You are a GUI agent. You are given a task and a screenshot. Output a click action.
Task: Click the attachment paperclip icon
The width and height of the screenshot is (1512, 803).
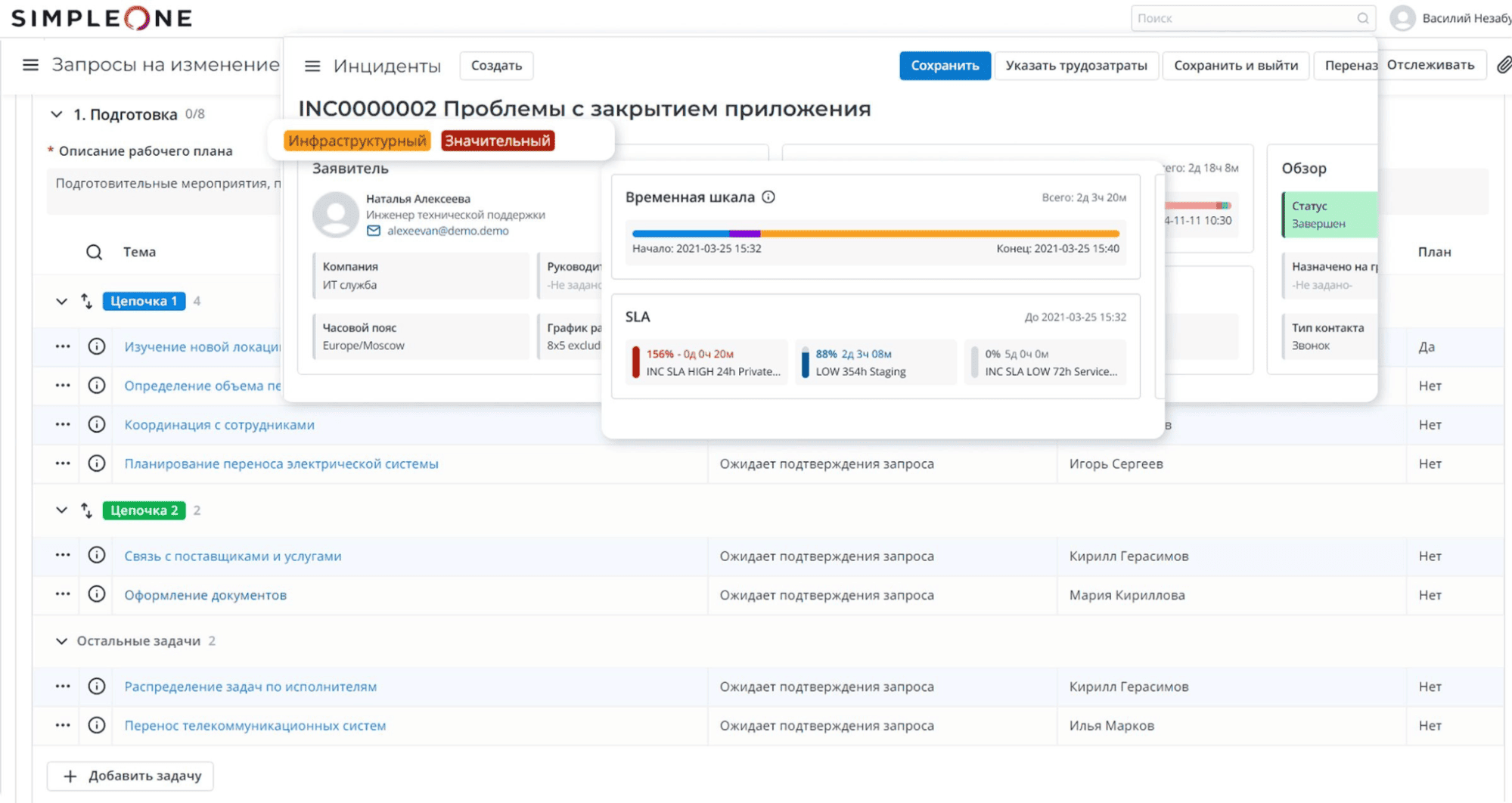(x=1504, y=65)
